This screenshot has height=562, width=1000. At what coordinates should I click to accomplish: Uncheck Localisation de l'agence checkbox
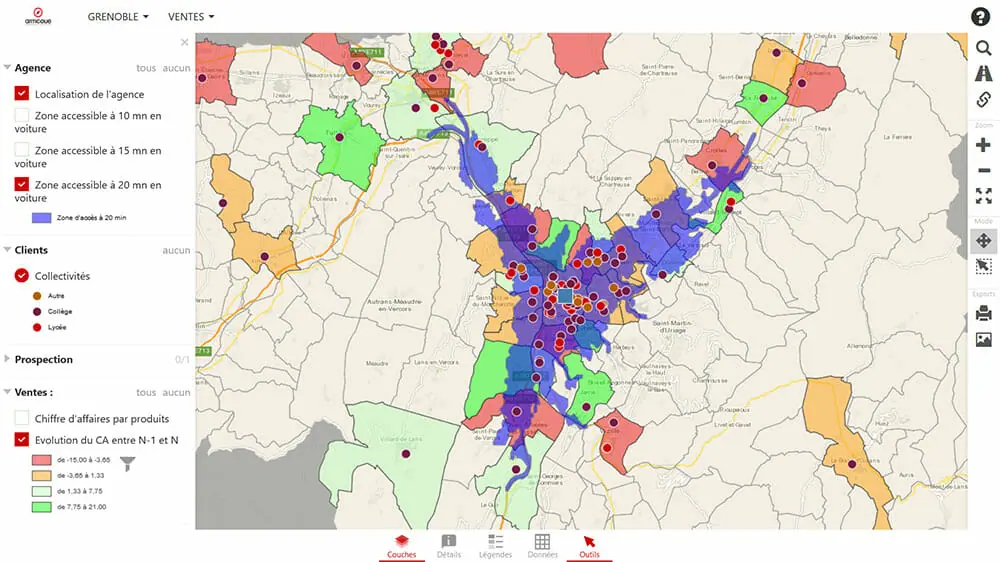pyautogui.click(x=22, y=94)
